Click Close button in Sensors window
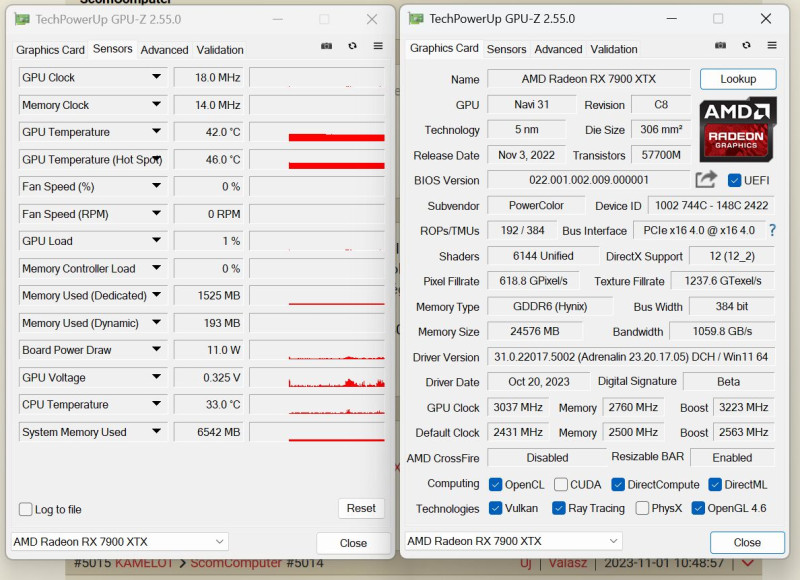 tap(353, 543)
